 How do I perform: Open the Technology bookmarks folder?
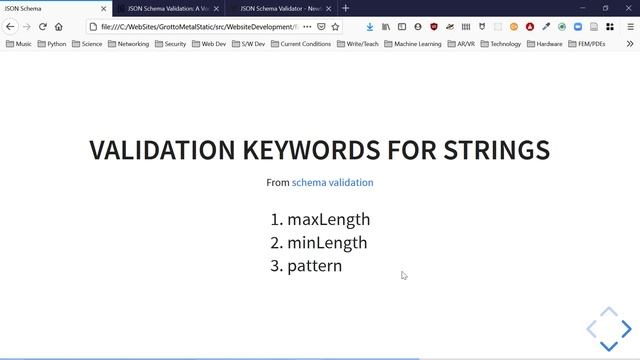pos(501,44)
